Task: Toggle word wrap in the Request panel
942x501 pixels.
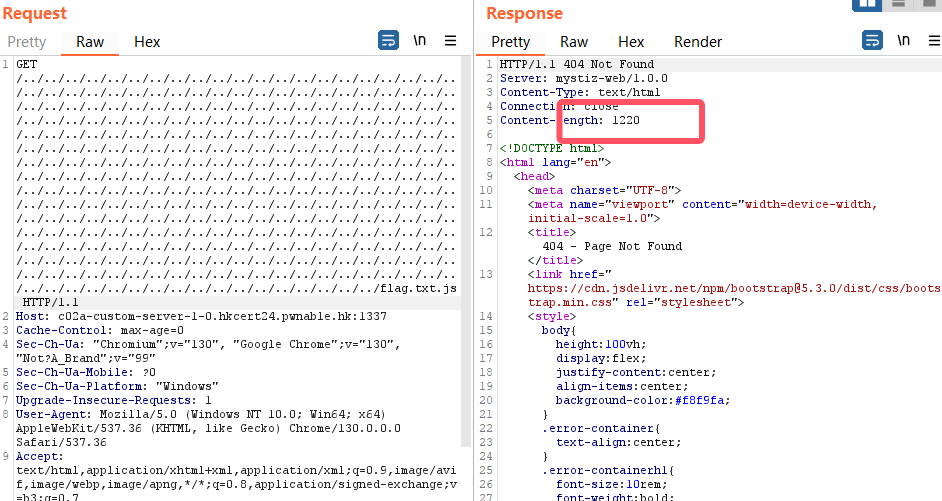Action: pyautogui.click(x=388, y=41)
